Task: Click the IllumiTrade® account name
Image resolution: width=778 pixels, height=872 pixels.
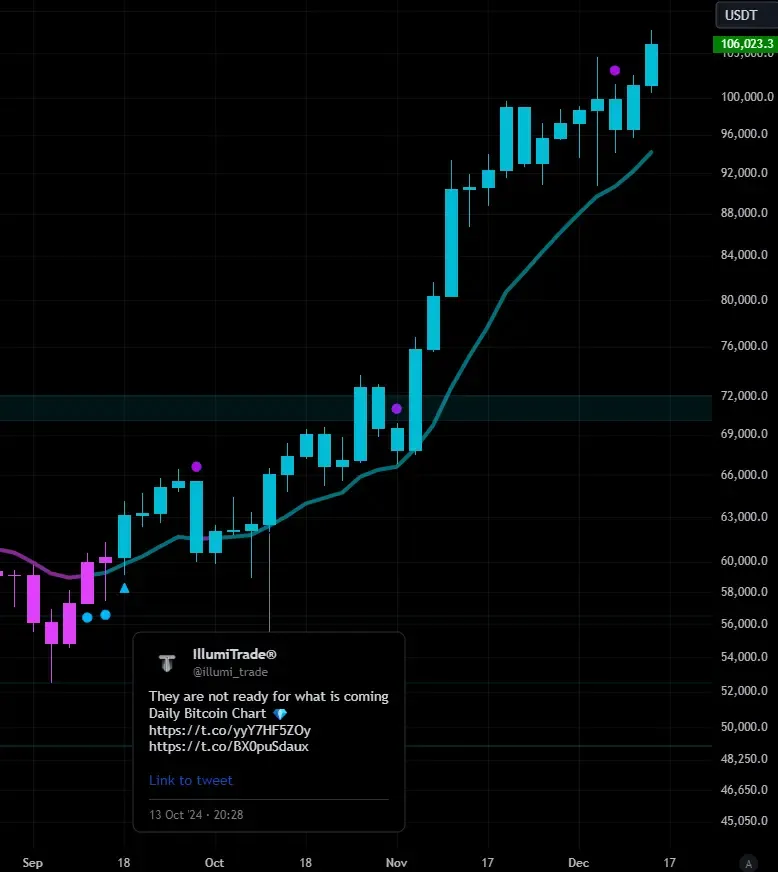Action: 234,654
